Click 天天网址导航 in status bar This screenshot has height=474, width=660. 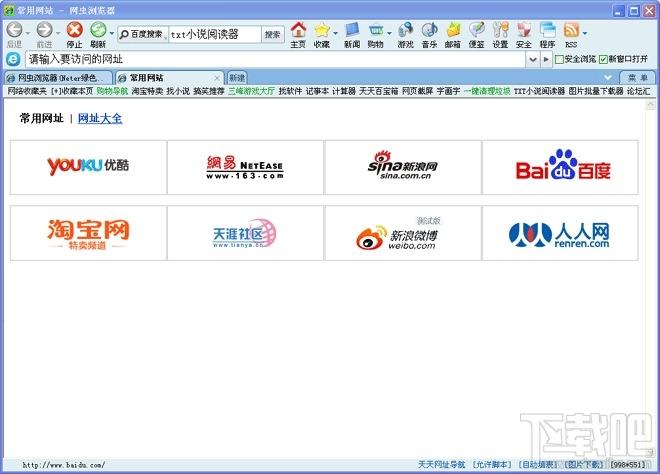click(442, 464)
